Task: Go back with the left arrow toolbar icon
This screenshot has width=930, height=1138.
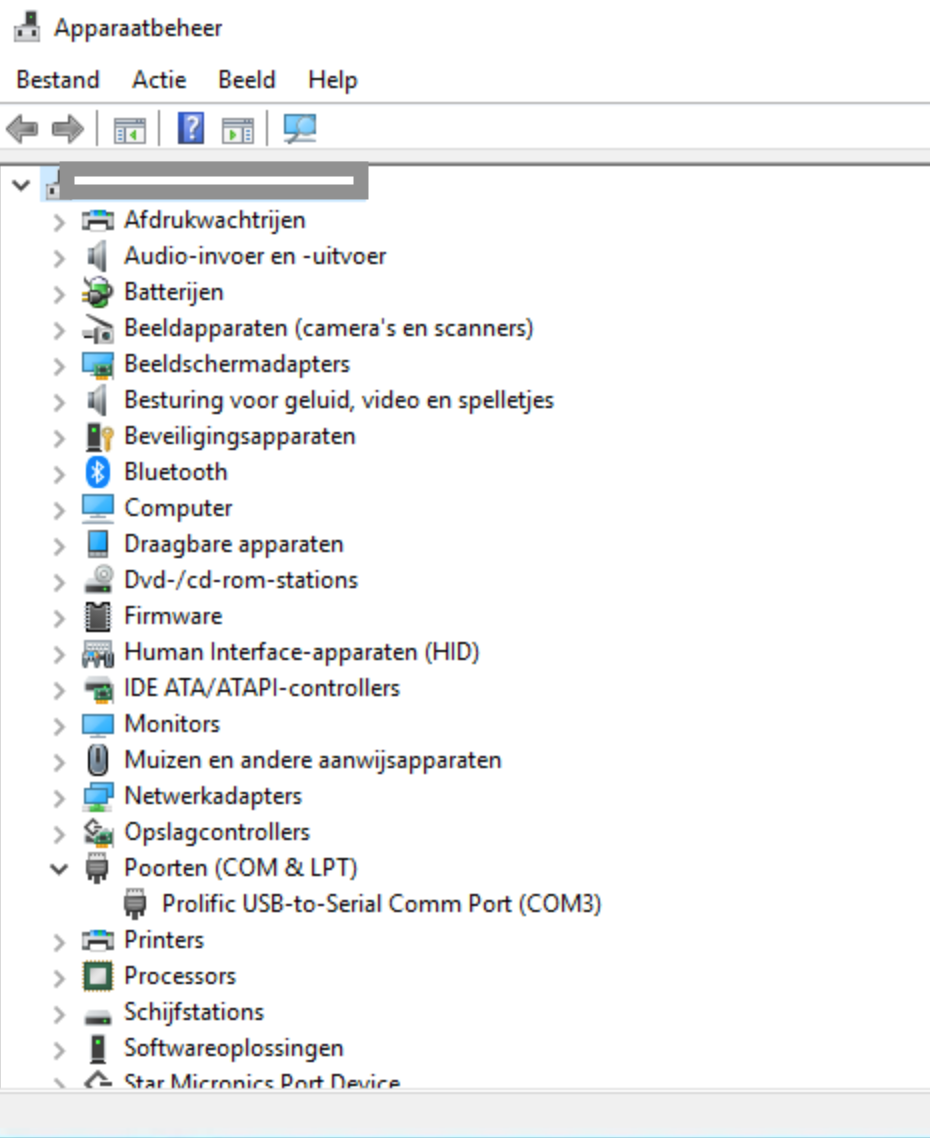Action: [23, 129]
